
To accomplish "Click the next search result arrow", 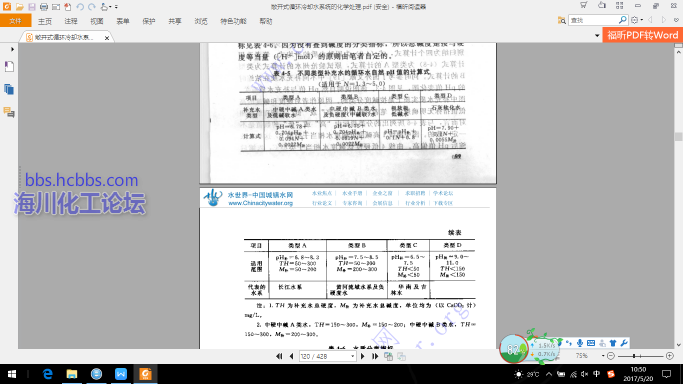I will (x=663, y=20).
